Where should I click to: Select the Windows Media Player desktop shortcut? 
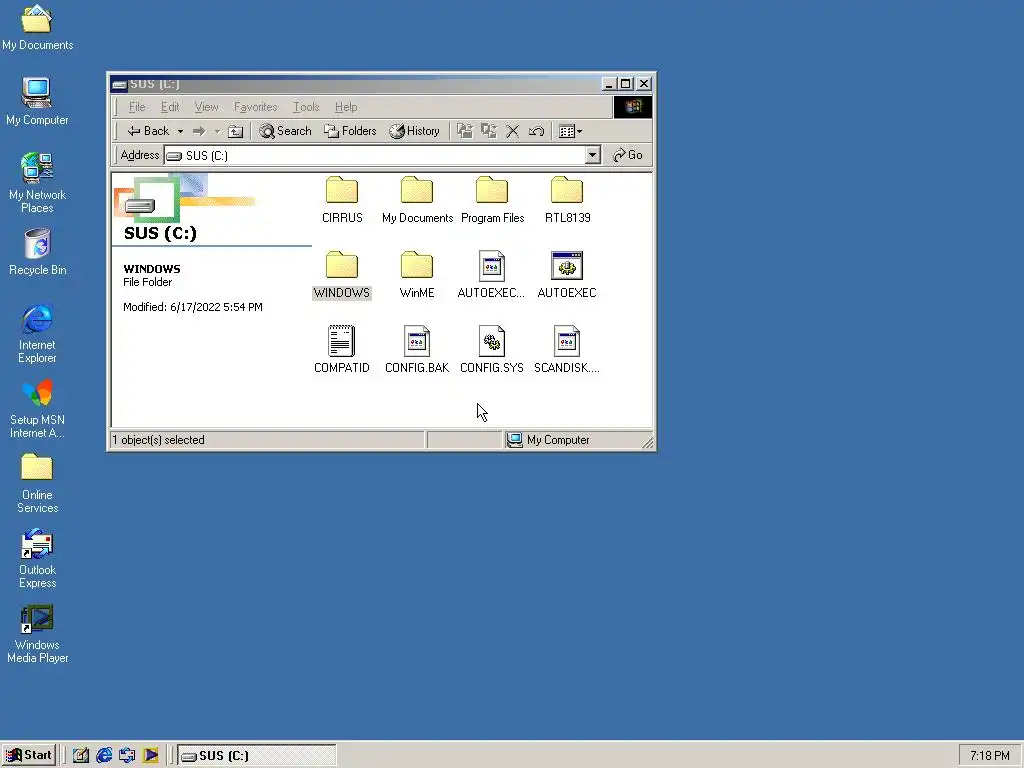click(x=37, y=633)
